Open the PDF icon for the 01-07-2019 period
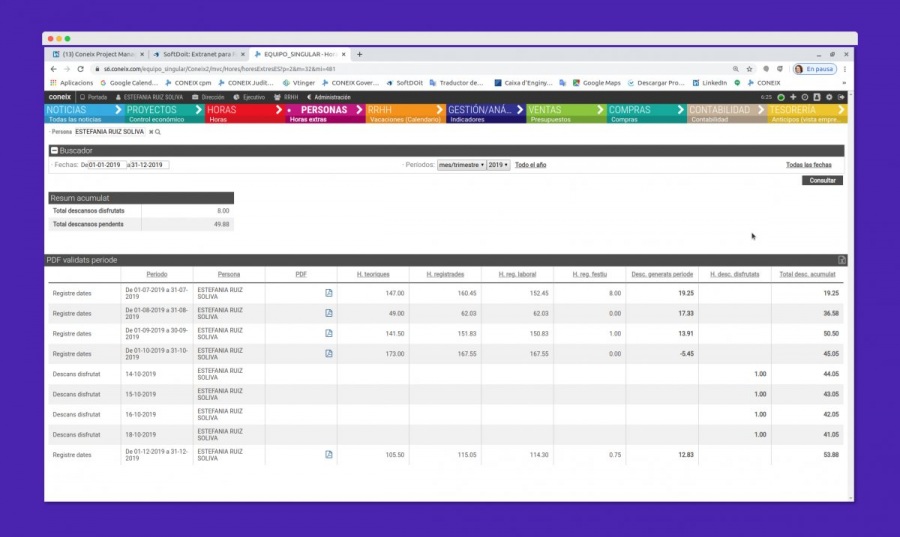The height and width of the screenshot is (537, 900). 329,293
